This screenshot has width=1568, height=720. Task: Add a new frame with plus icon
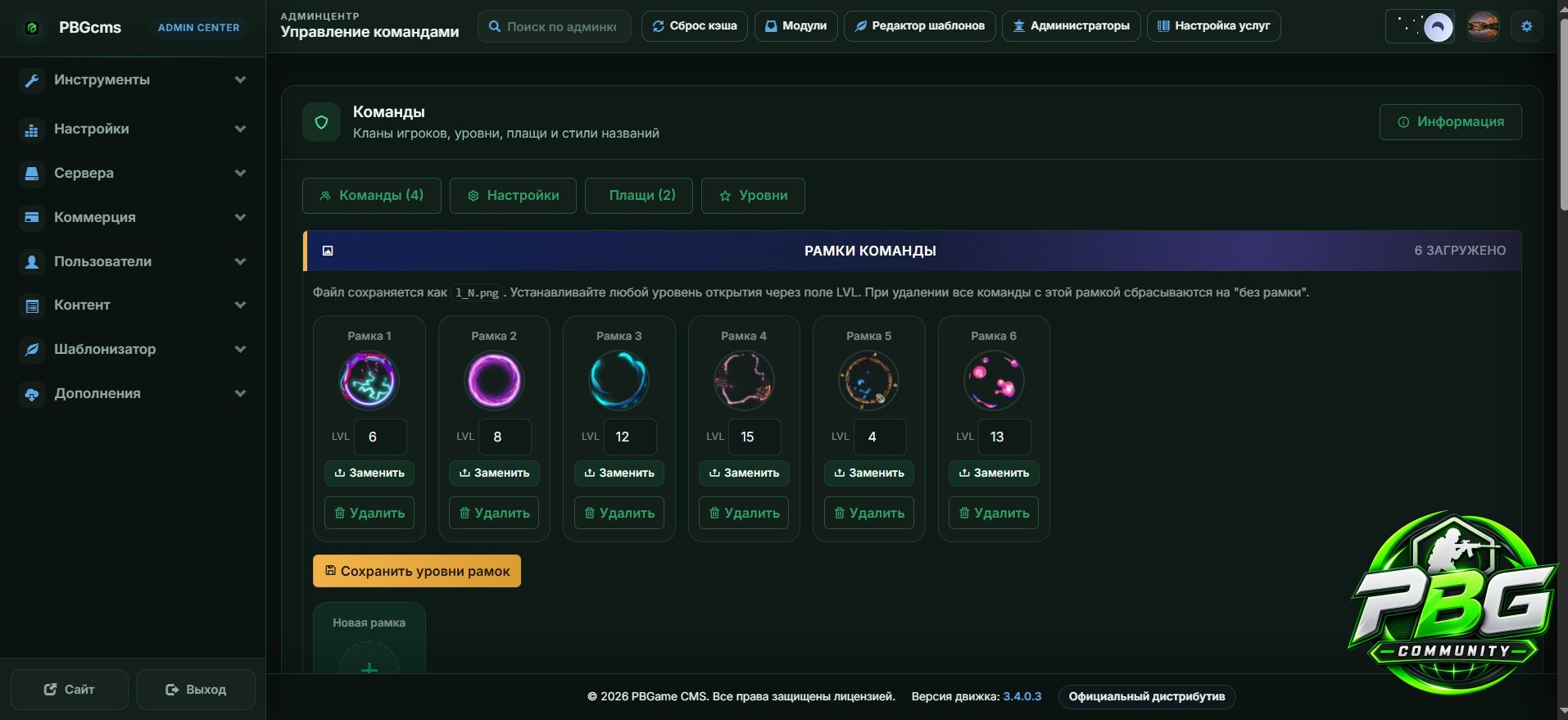pos(369,667)
